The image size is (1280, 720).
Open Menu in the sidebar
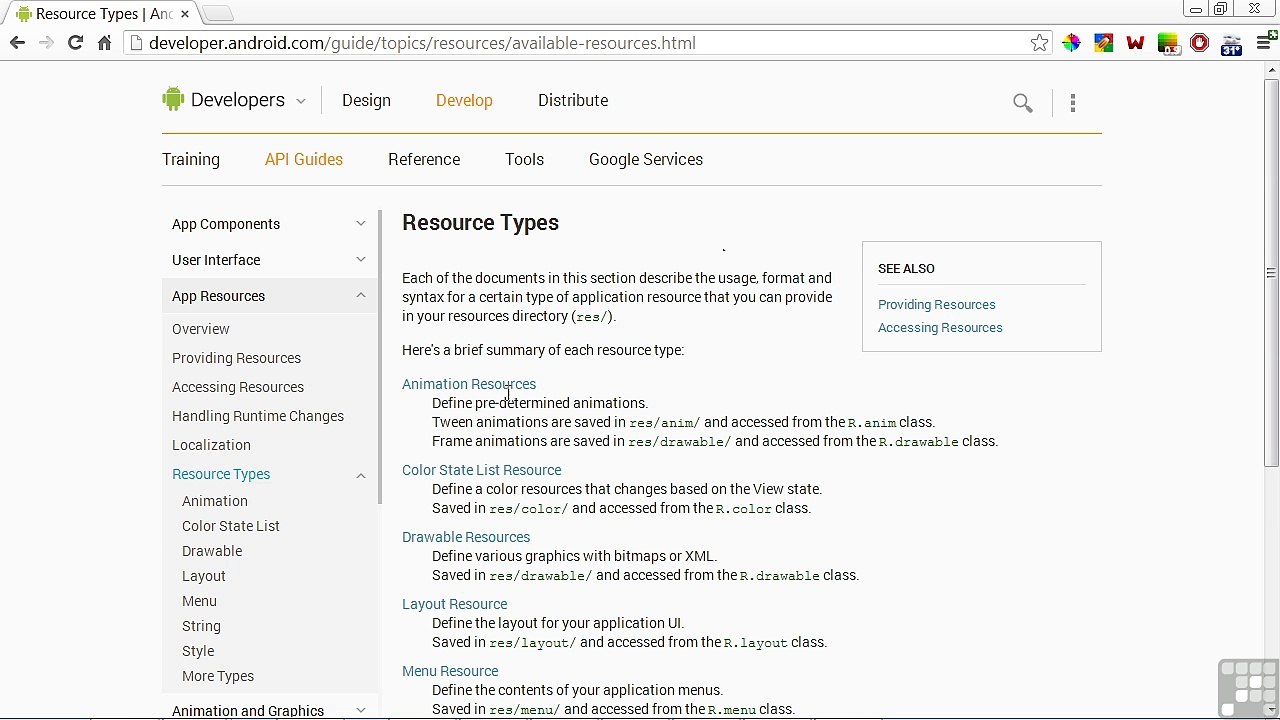(199, 601)
